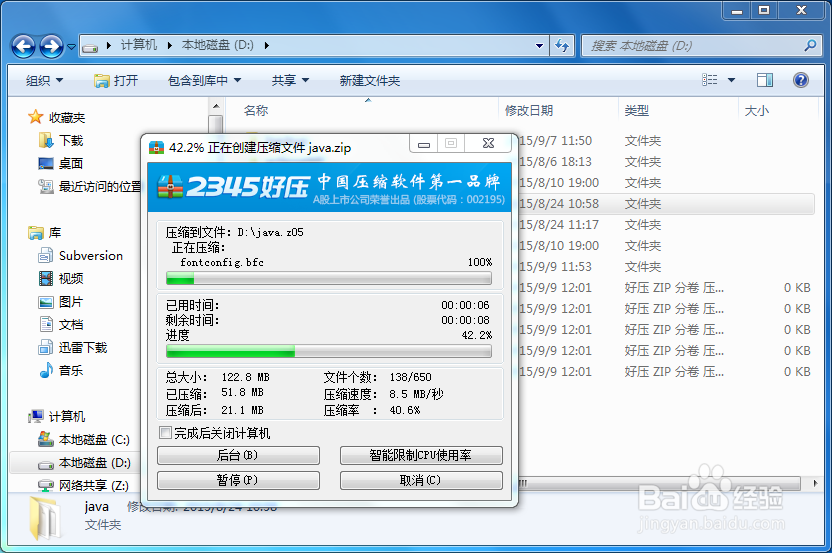
Task: Select 计算机 in the navigation tree
Action: click(x=67, y=417)
